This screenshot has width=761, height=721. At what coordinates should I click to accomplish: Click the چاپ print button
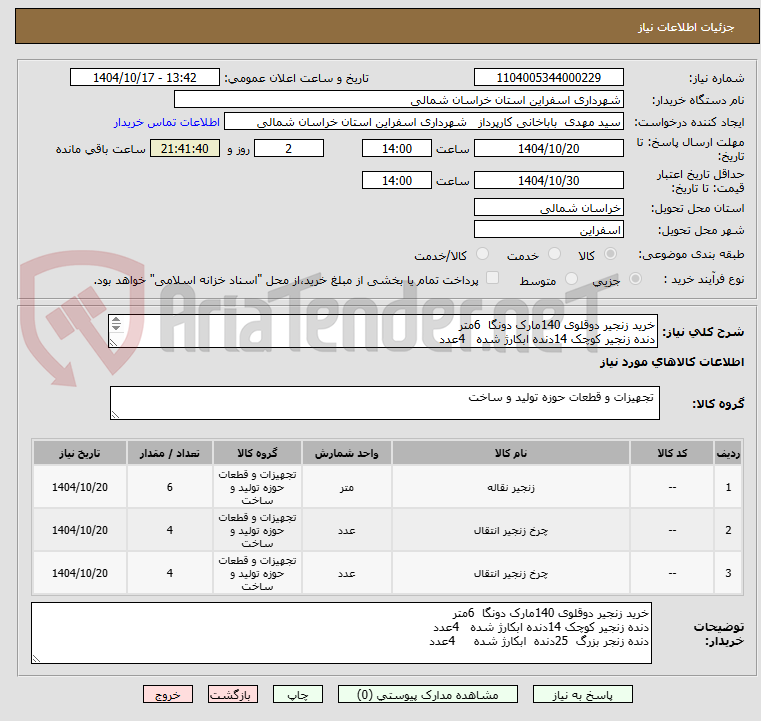[x=298, y=695]
